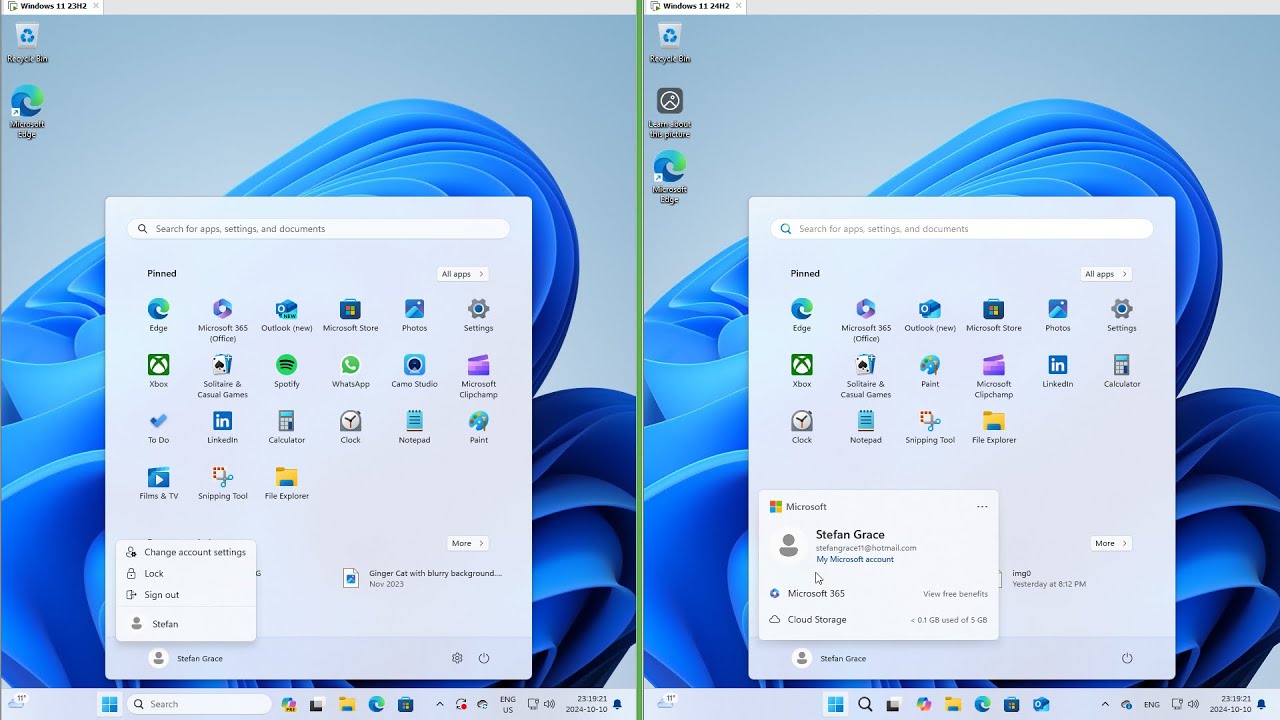The height and width of the screenshot is (720, 1280).
Task: Open Microsoft 365 (Office) in 24H2 pinned apps
Action: point(866,320)
